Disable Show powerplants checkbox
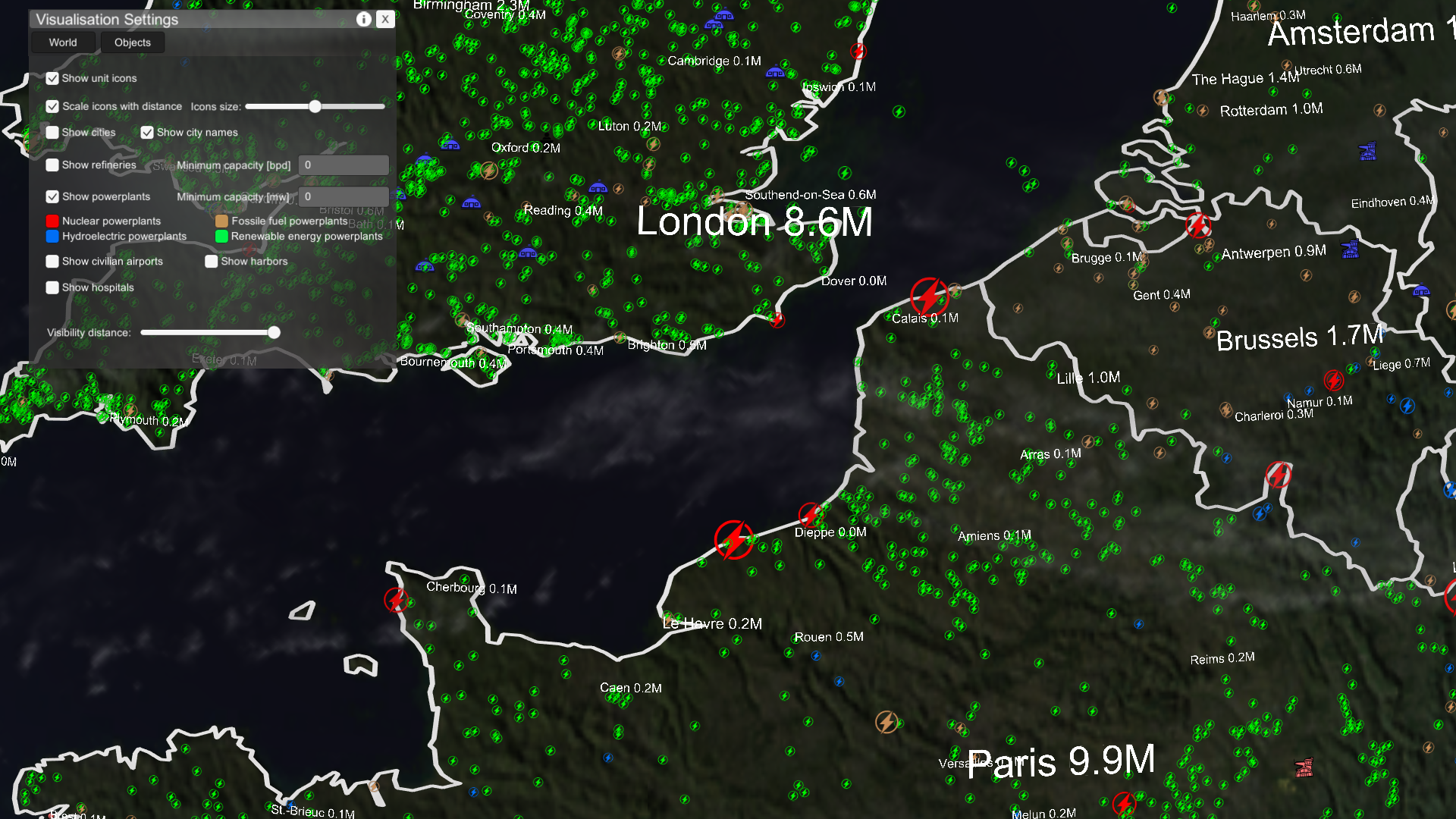The width and height of the screenshot is (1456, 819). tap(52, 196)
